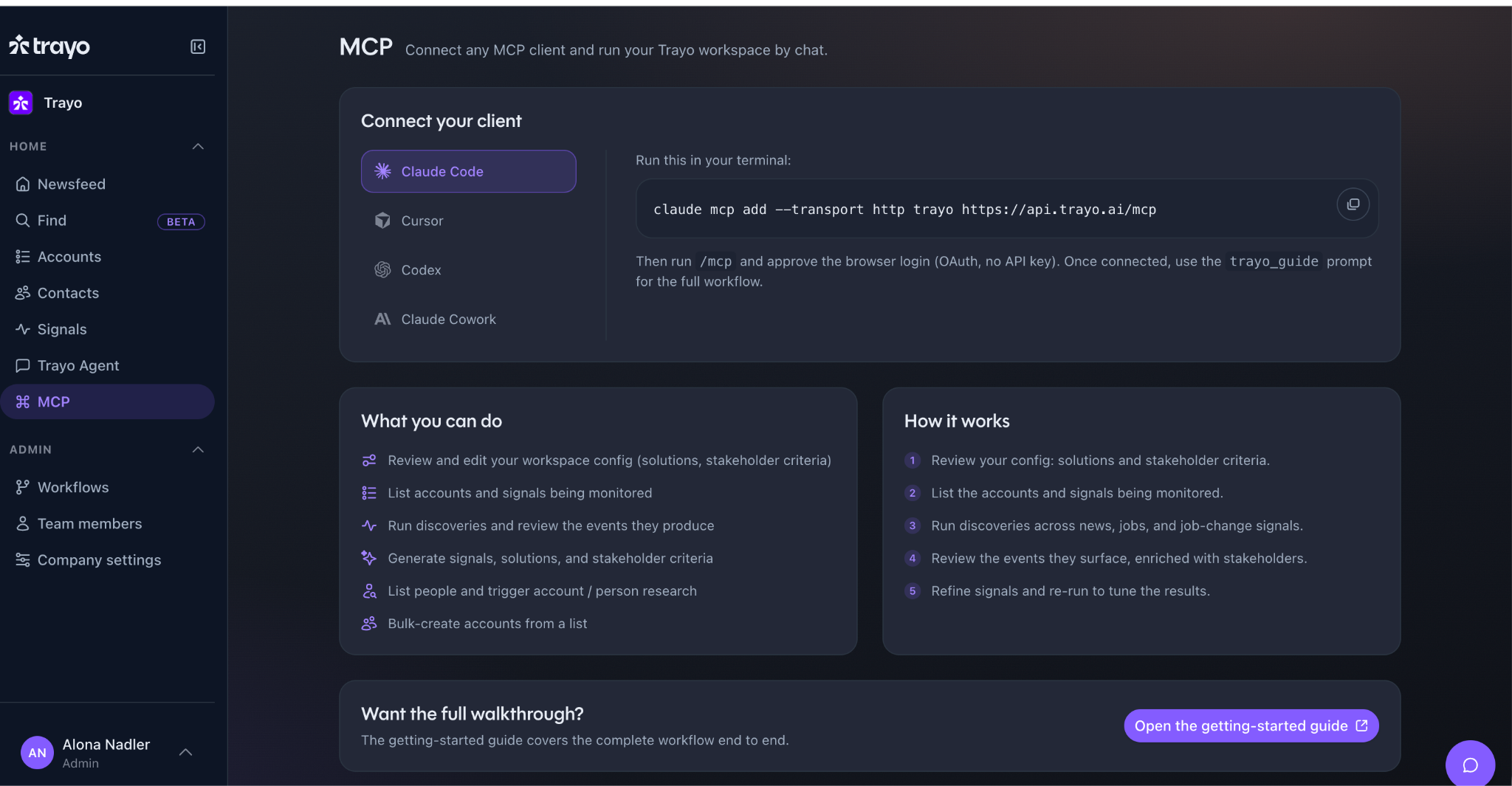This screenshot has height=786, width=1512.
Task: Collapse the sidebar with the panel icon
Action: tap(198, 46)
